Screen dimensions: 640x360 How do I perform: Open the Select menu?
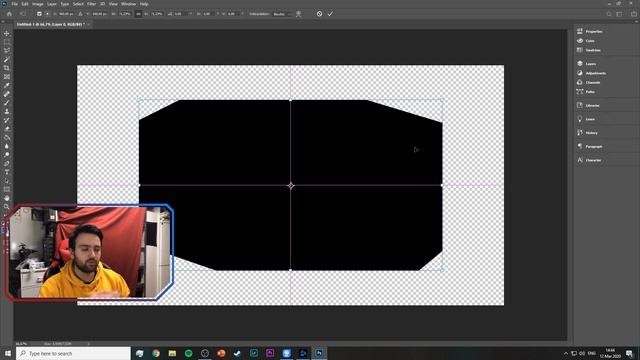point(78,4)
